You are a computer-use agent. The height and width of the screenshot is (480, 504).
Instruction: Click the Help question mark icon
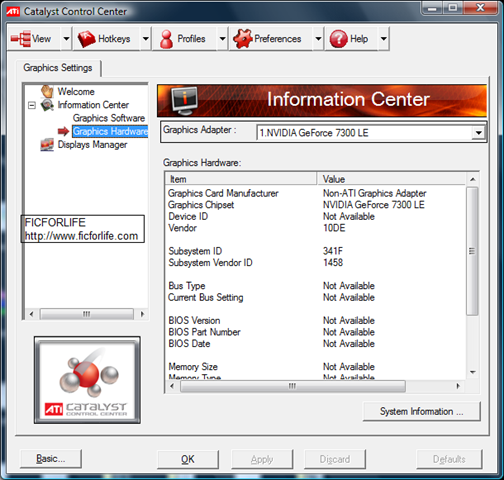pos(339,39)
